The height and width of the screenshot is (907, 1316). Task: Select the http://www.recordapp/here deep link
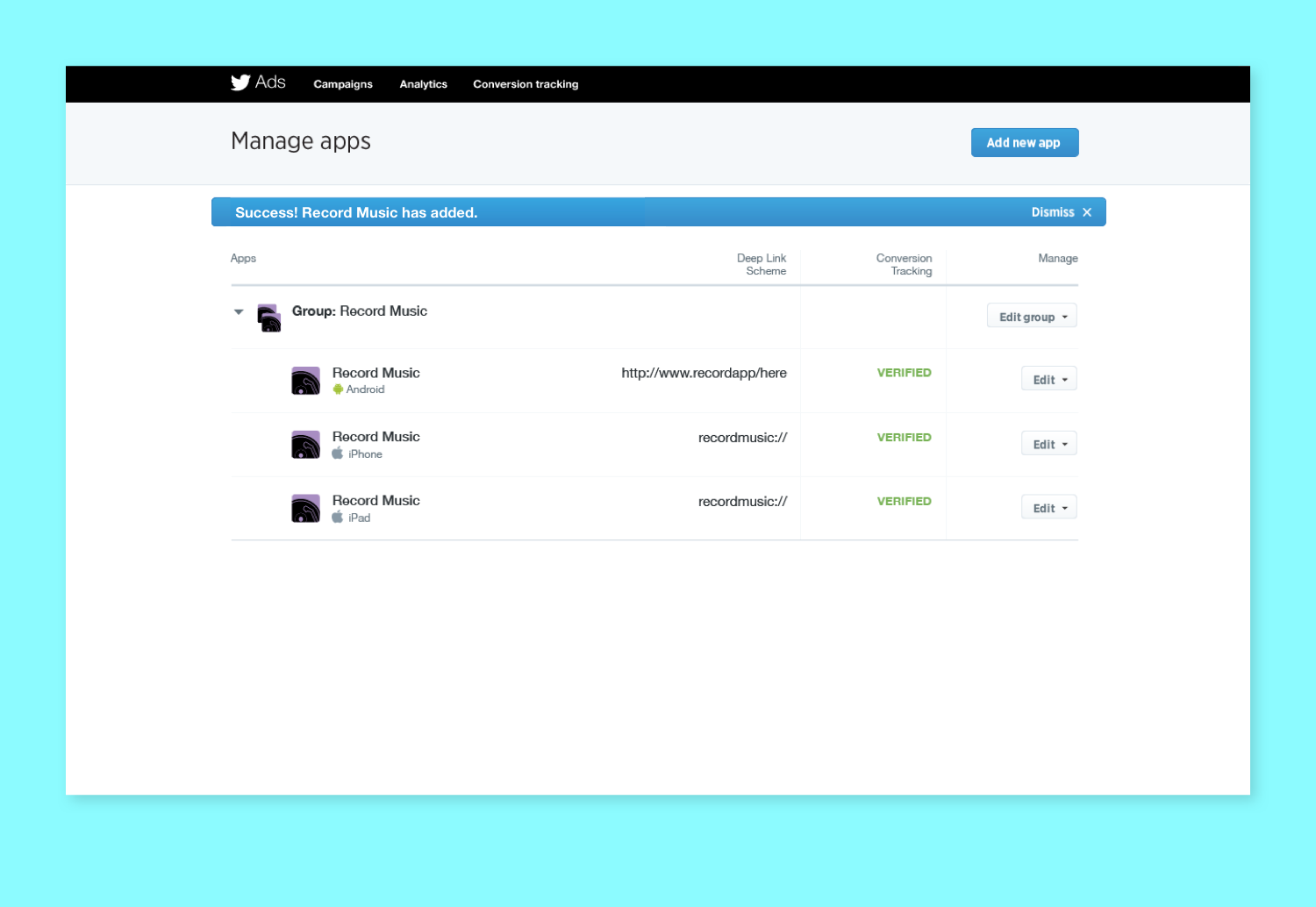coord(704,373)
